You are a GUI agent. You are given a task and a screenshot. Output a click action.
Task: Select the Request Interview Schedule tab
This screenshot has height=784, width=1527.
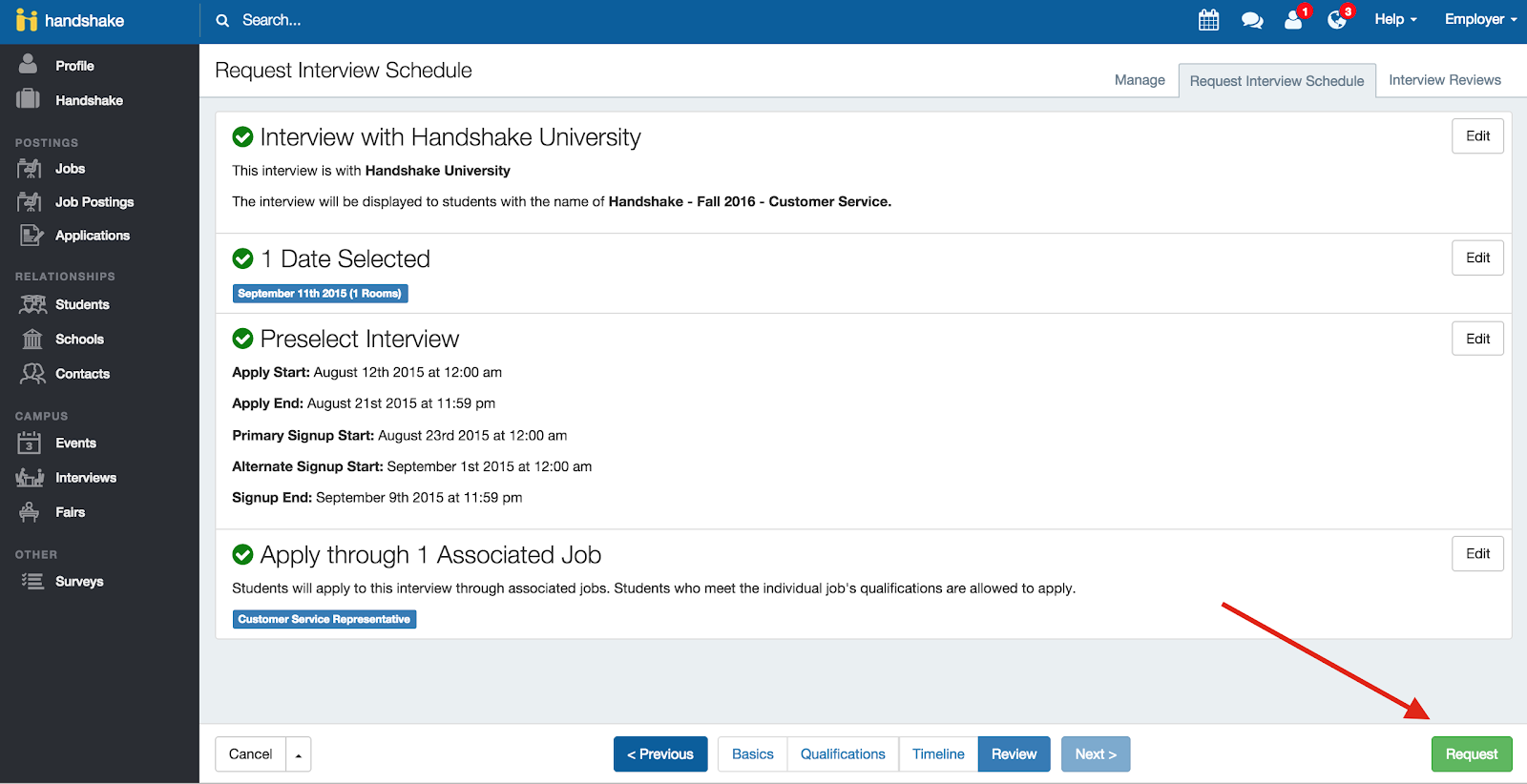(1277, 81)
